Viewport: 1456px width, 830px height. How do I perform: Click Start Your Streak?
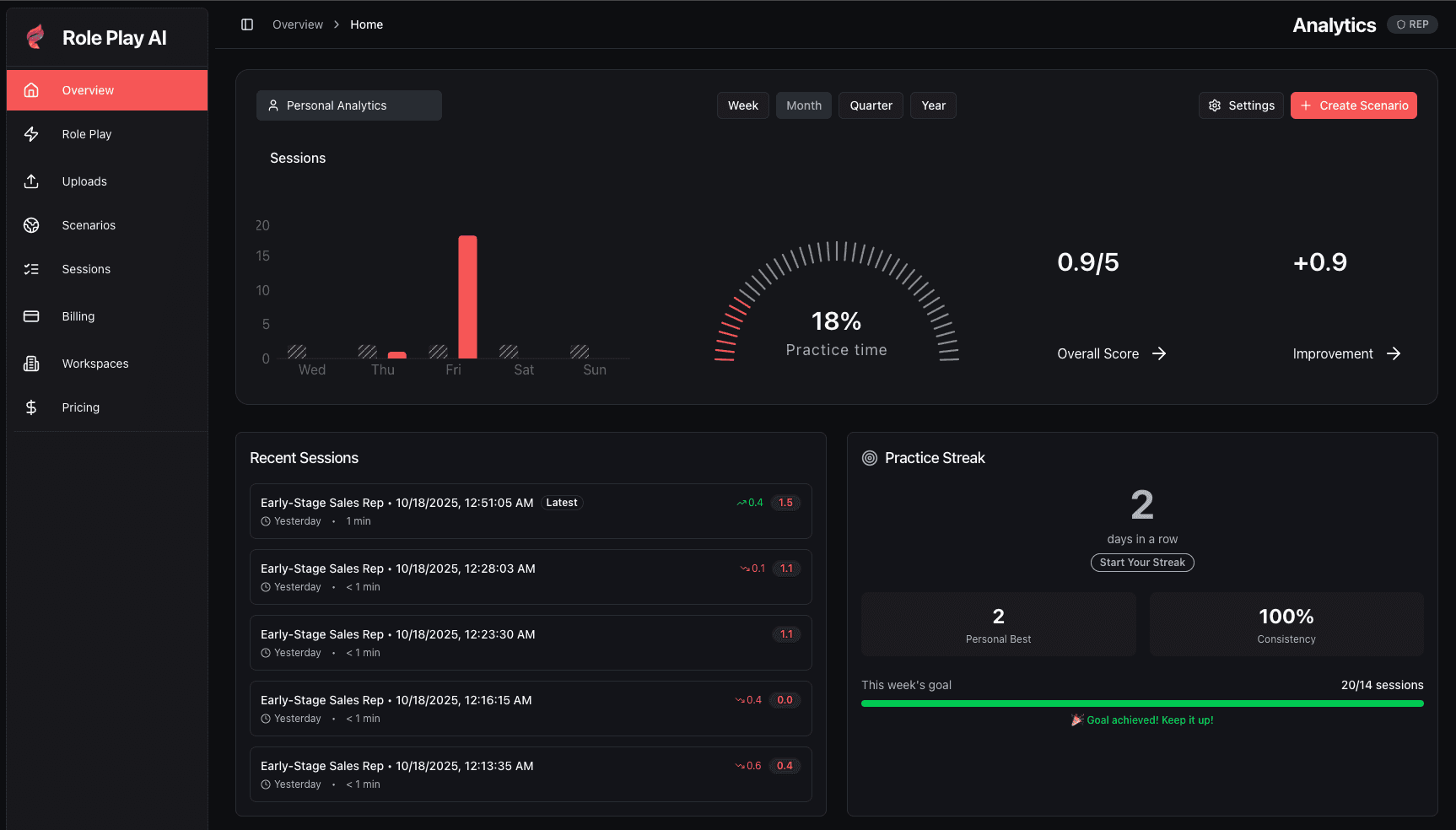(x=1142, y=563)
